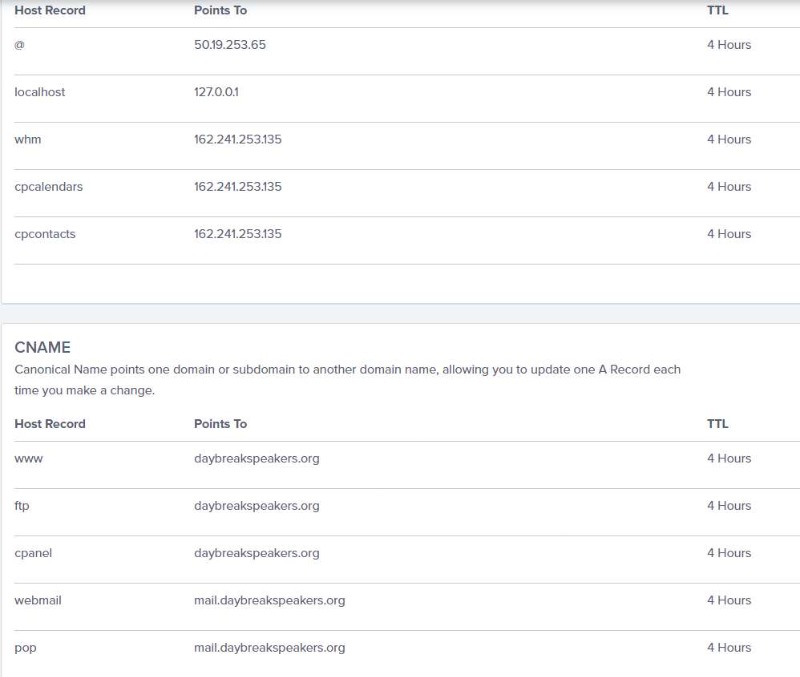Click the 4 Hours TTL for whm
The image size is (800, 677).
click(x=729, y=139)
